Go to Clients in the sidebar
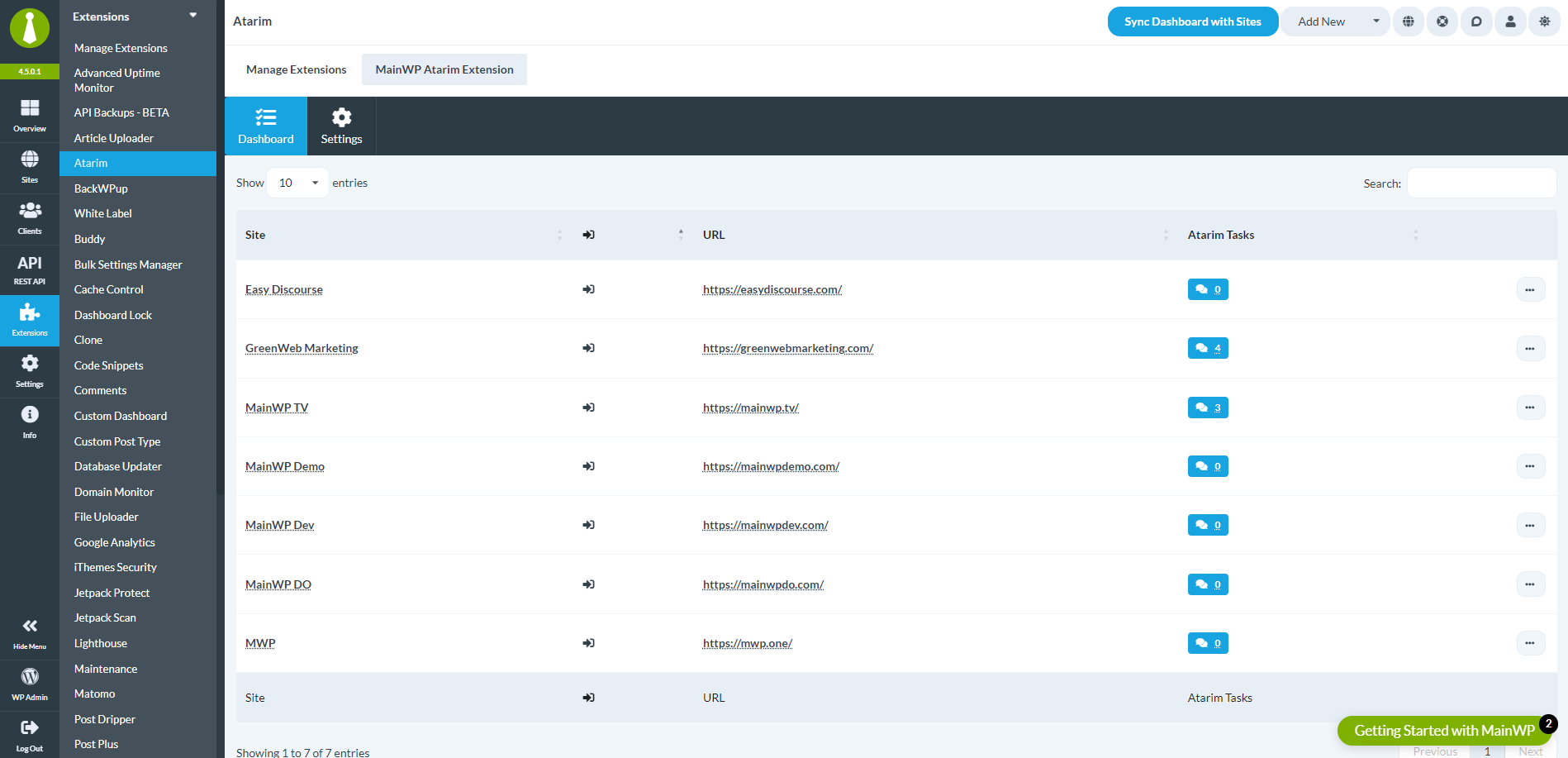This screenshot has width=1568, height=758. coord(30,218)
